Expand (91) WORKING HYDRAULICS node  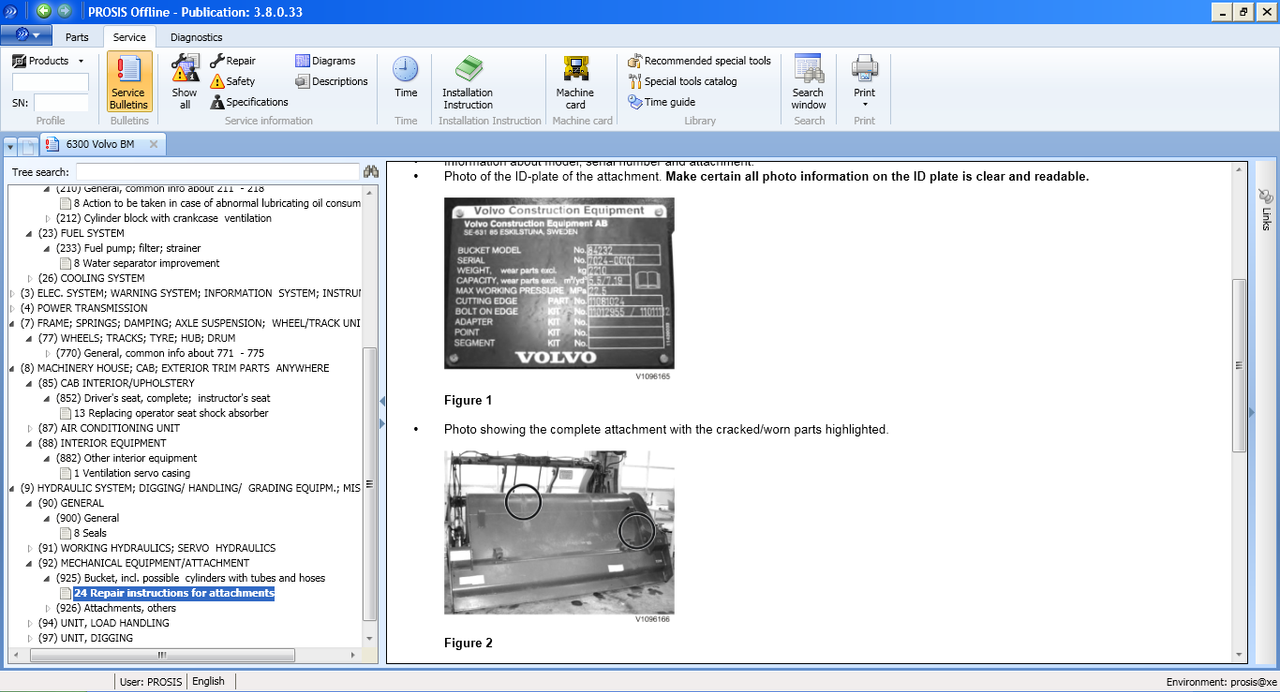(x=30, y=548)
